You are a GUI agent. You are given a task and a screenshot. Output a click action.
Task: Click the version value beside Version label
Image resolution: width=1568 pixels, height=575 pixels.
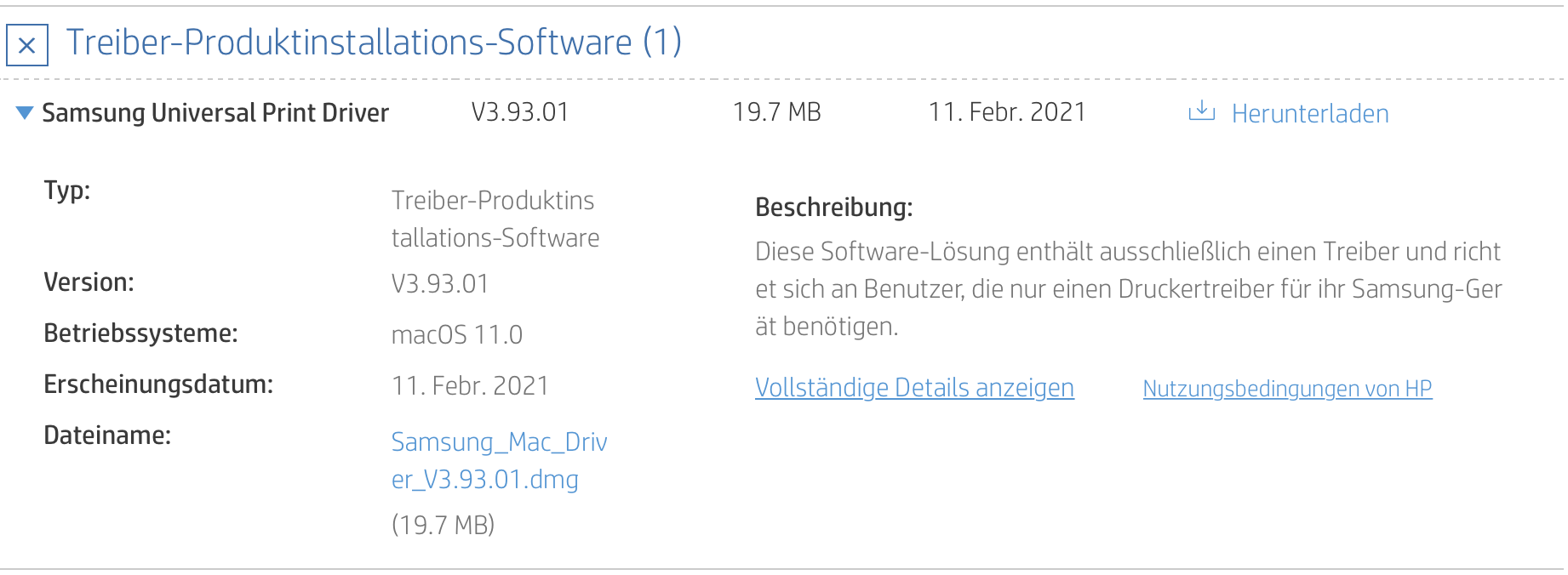(439, 284)
